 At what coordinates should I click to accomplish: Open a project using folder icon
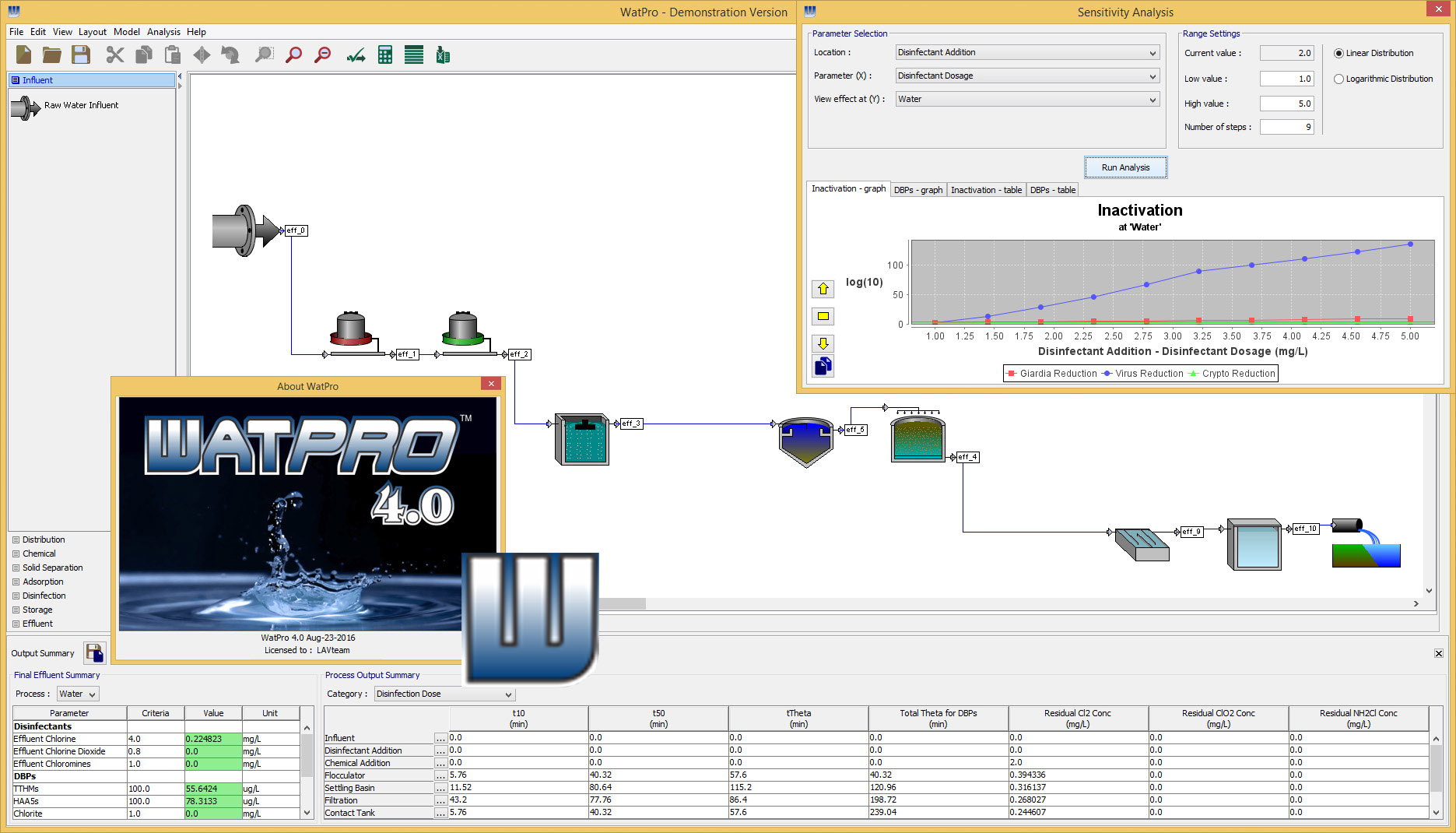tap(52, 54)
